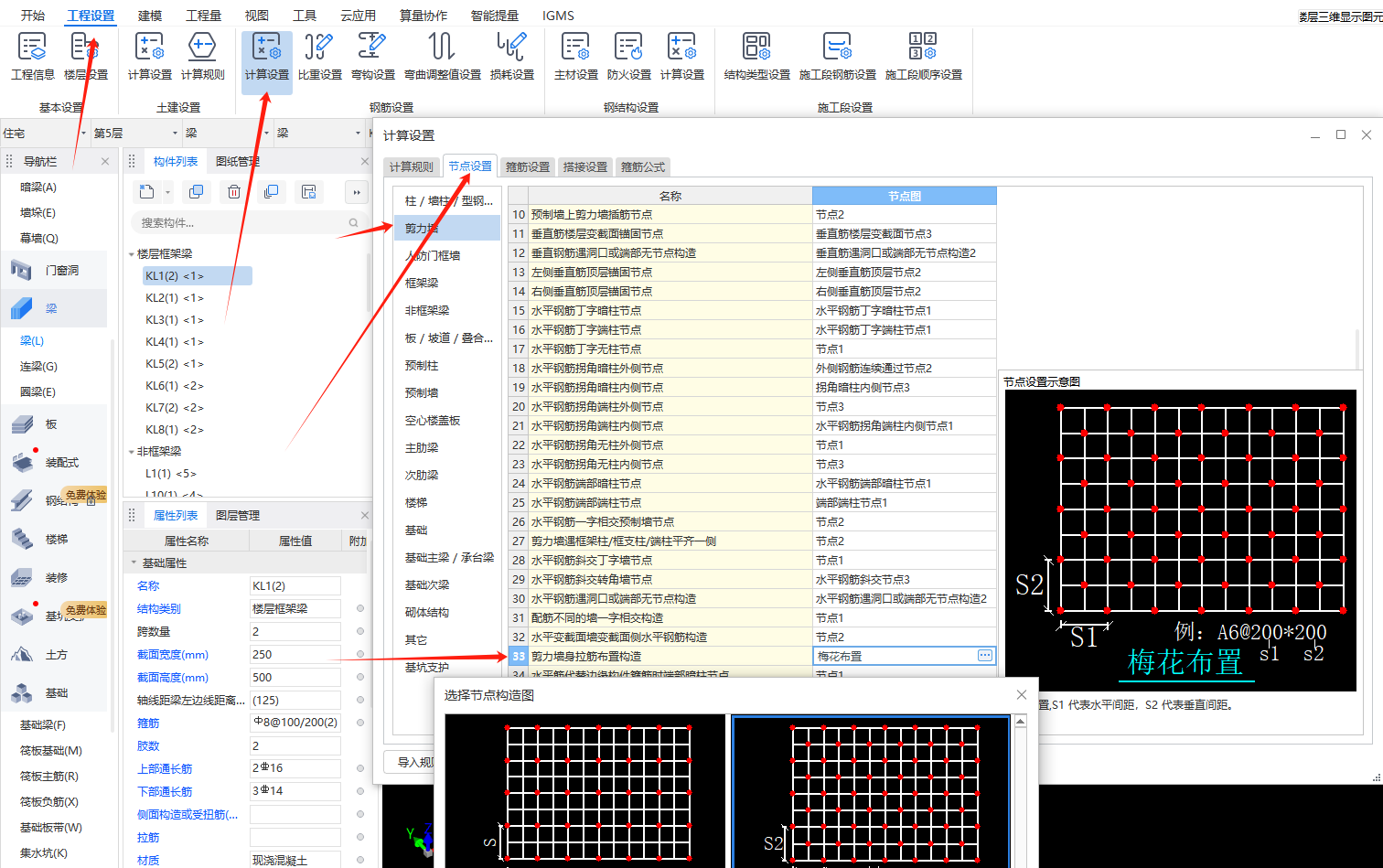Choose the left grid node diagram thumbnail
The width and height of the screenshot is (1383, 868).
(x=585, y=791)
